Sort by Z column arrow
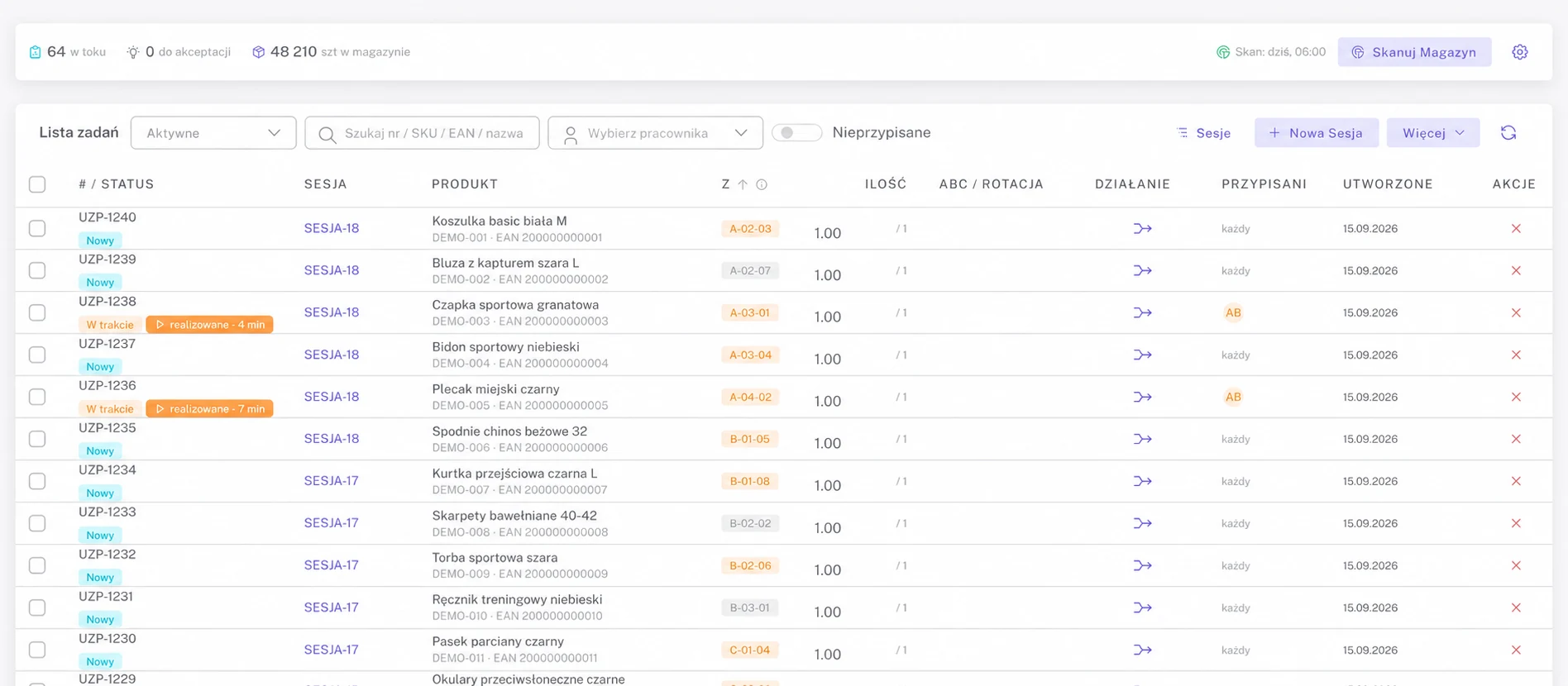Screen dimensions: 1568x686 coord(743,184)
